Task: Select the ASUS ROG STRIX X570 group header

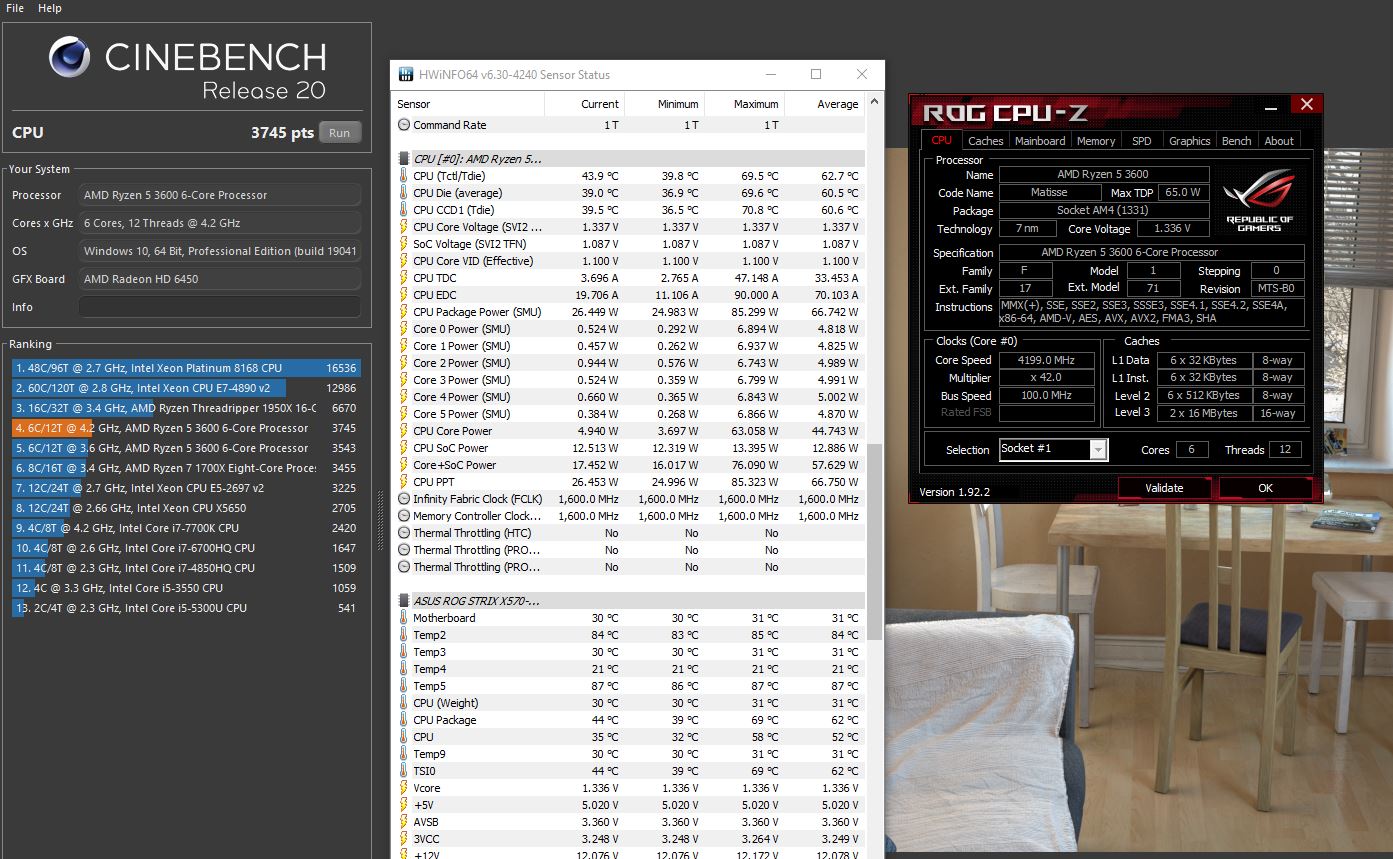Action: click(x=628, y=601)
